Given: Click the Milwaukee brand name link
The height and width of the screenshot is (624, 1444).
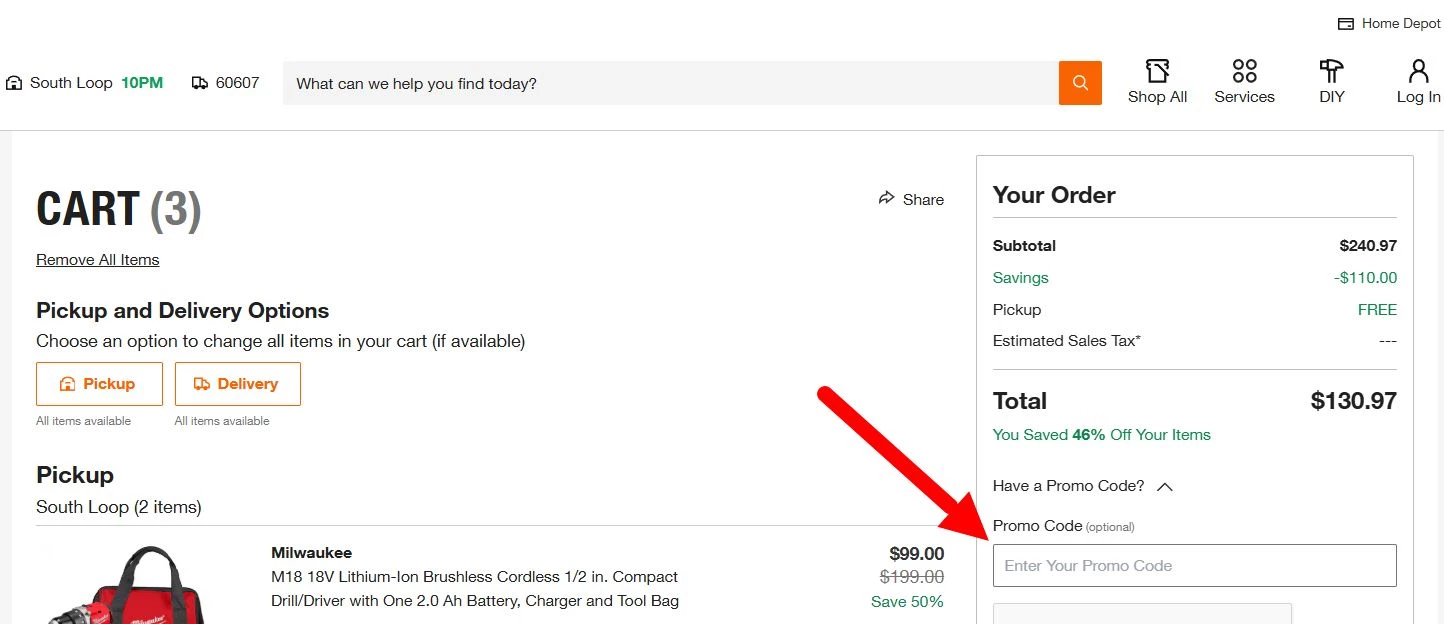Looking at the screenshot, I should coord(311,553).
